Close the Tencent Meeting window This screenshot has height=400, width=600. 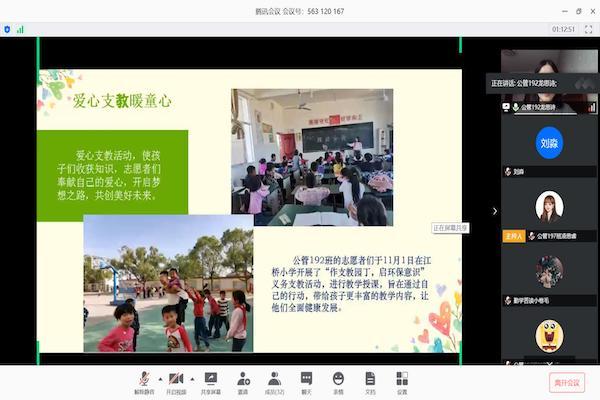click(x=593, y=11)
